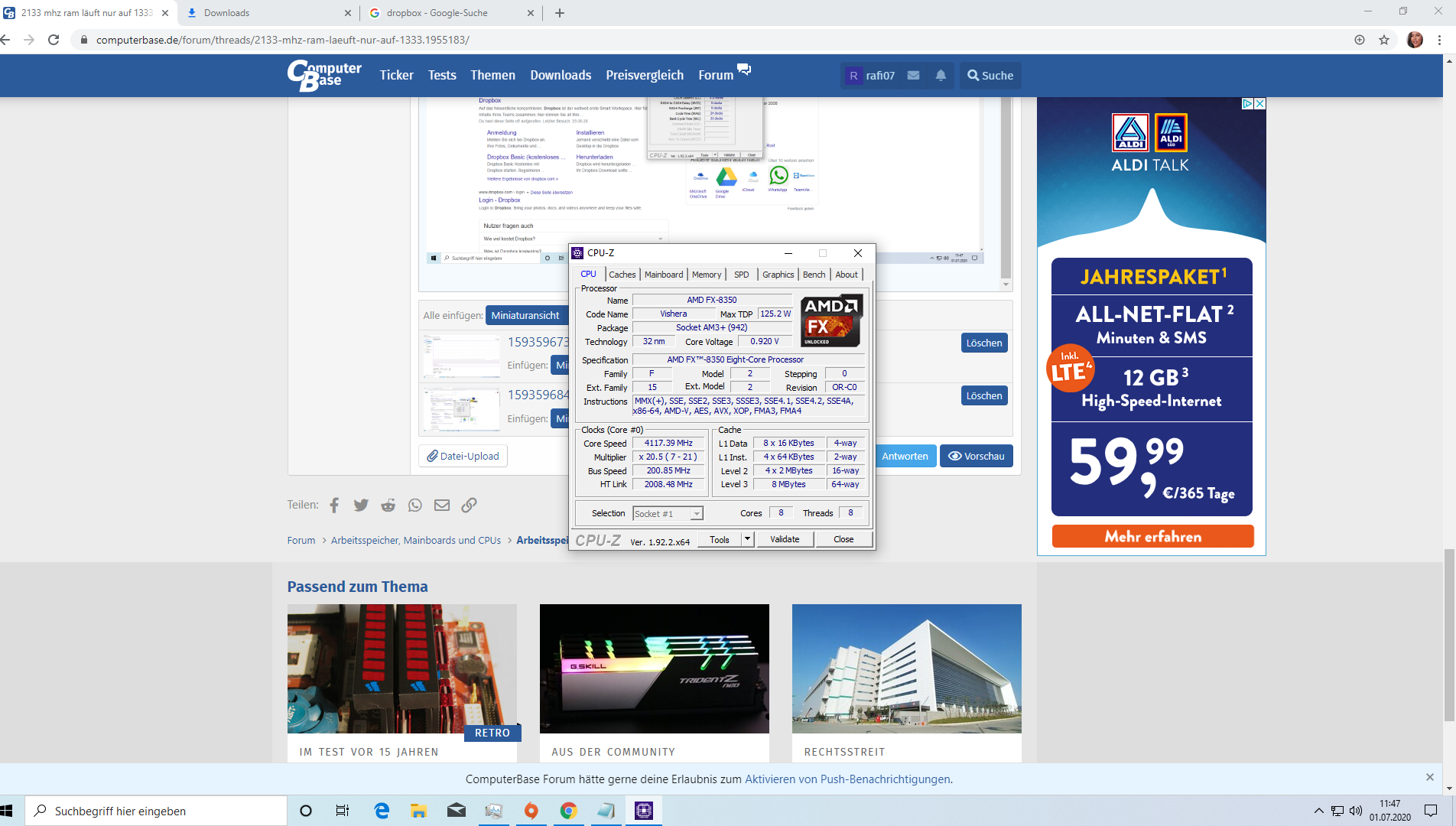Screen dimensions: 1456x826
Task: Open the Graphics tab in CPU-Z
Action: click(778, 275)
